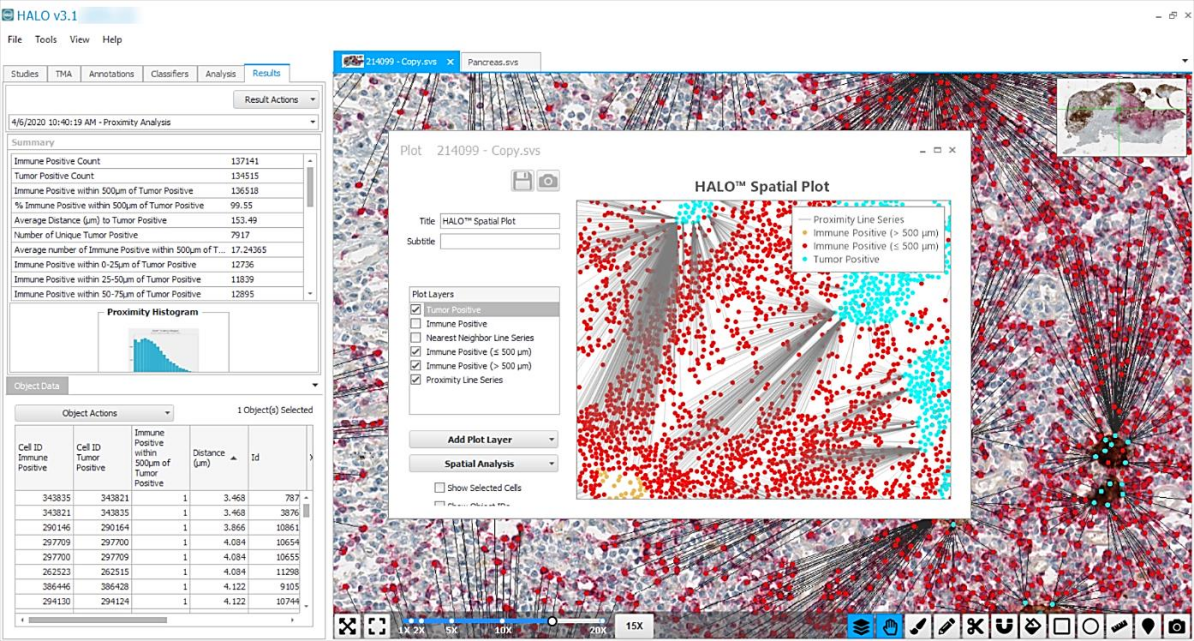Open the Result Actions dropdown
This screenshot has height=641, width=1194.
tap(276, 99)
